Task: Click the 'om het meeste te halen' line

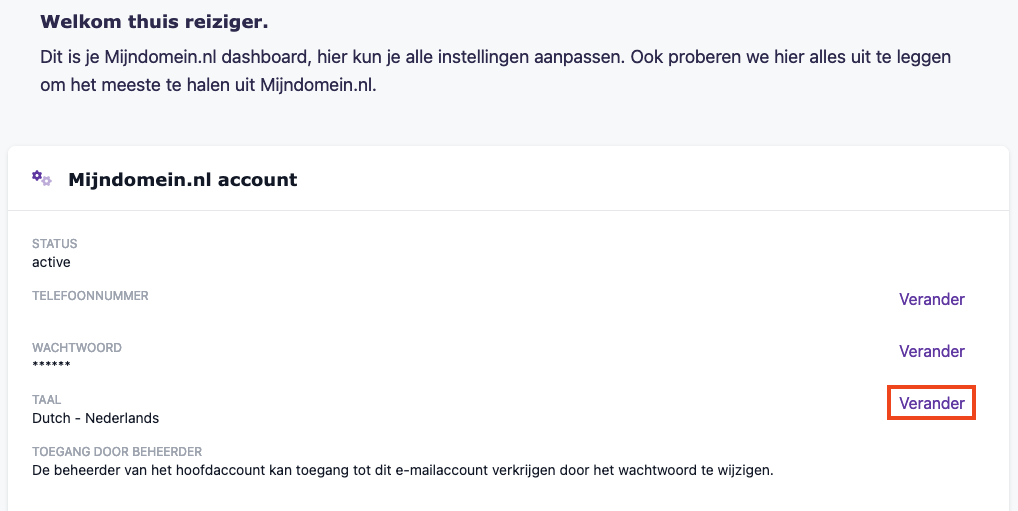Action: point(208,85)
